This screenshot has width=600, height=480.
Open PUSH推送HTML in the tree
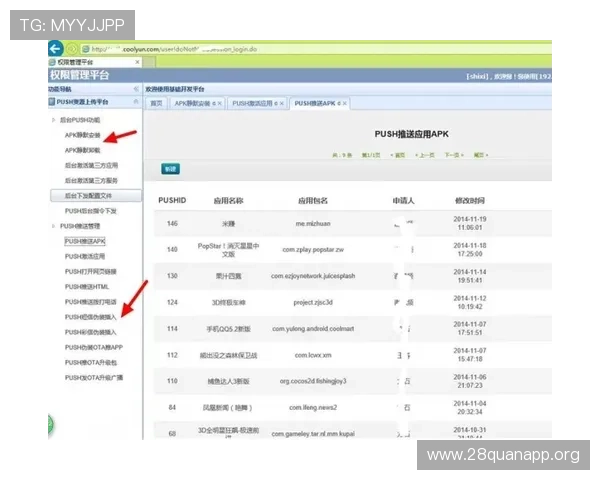[x=87, y=287]
